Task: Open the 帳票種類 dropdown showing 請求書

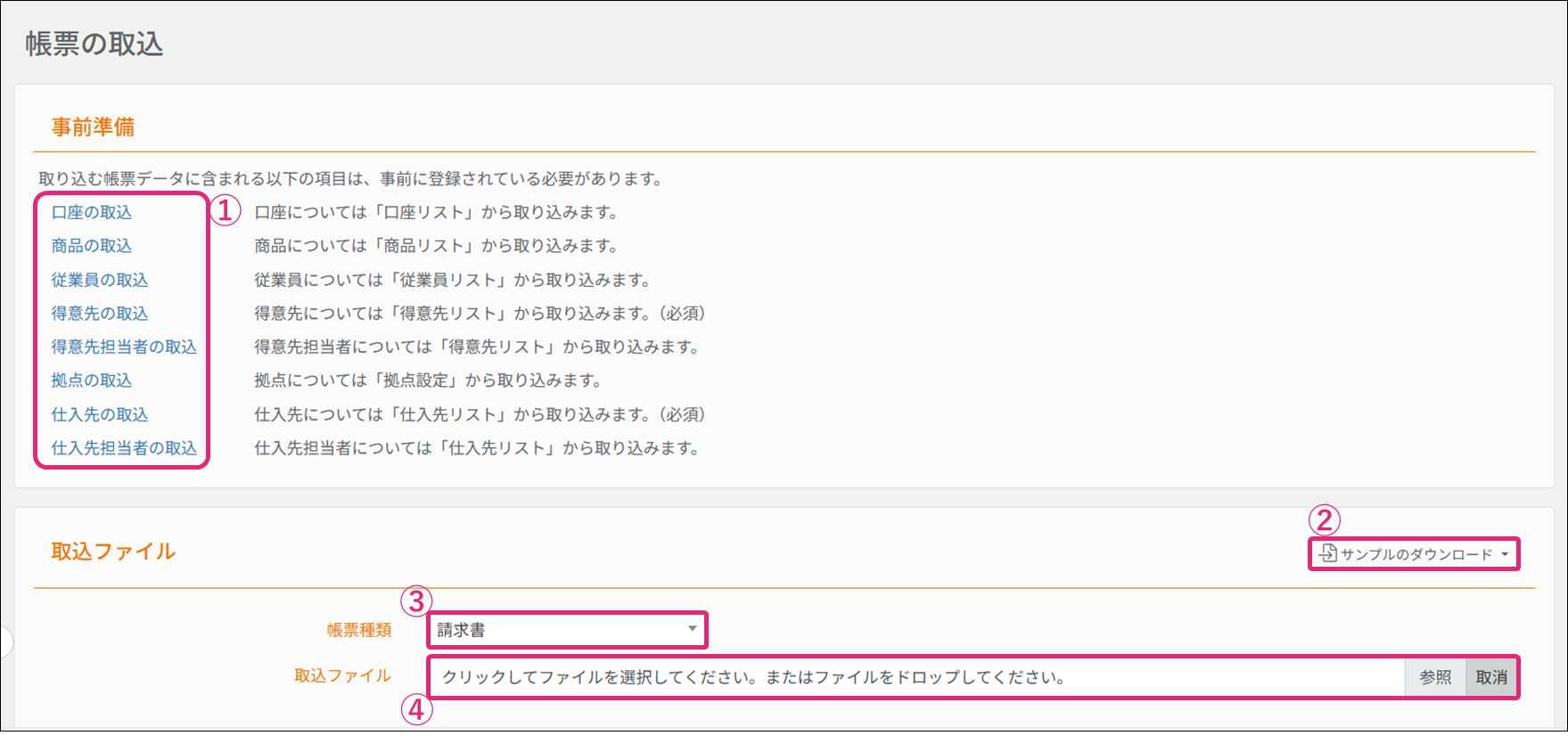Action: click(567, 630)
